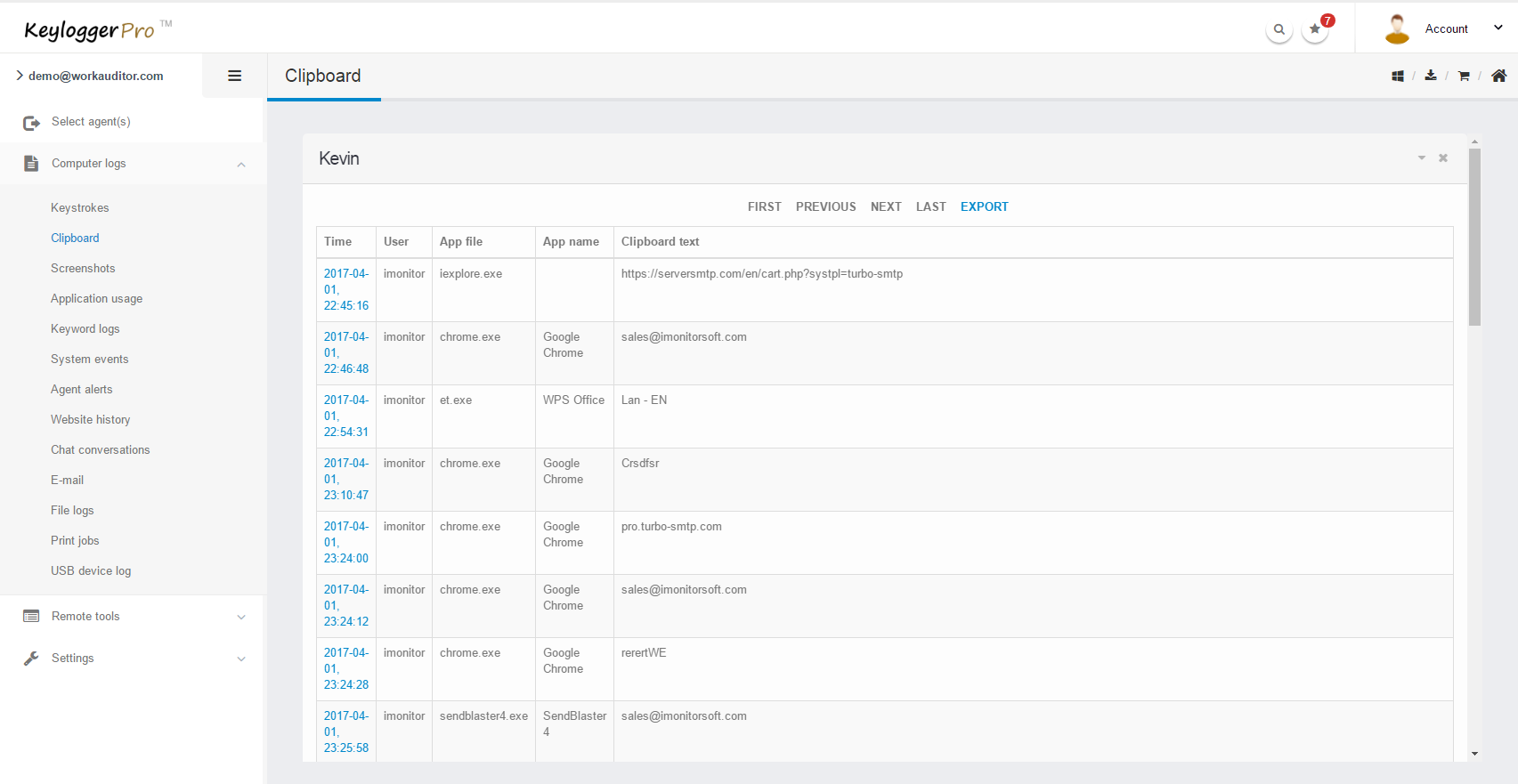The width and height of the screenshot is (1518, 784).
Task: Go to the home icon
Action: (x=1499, y=76)
